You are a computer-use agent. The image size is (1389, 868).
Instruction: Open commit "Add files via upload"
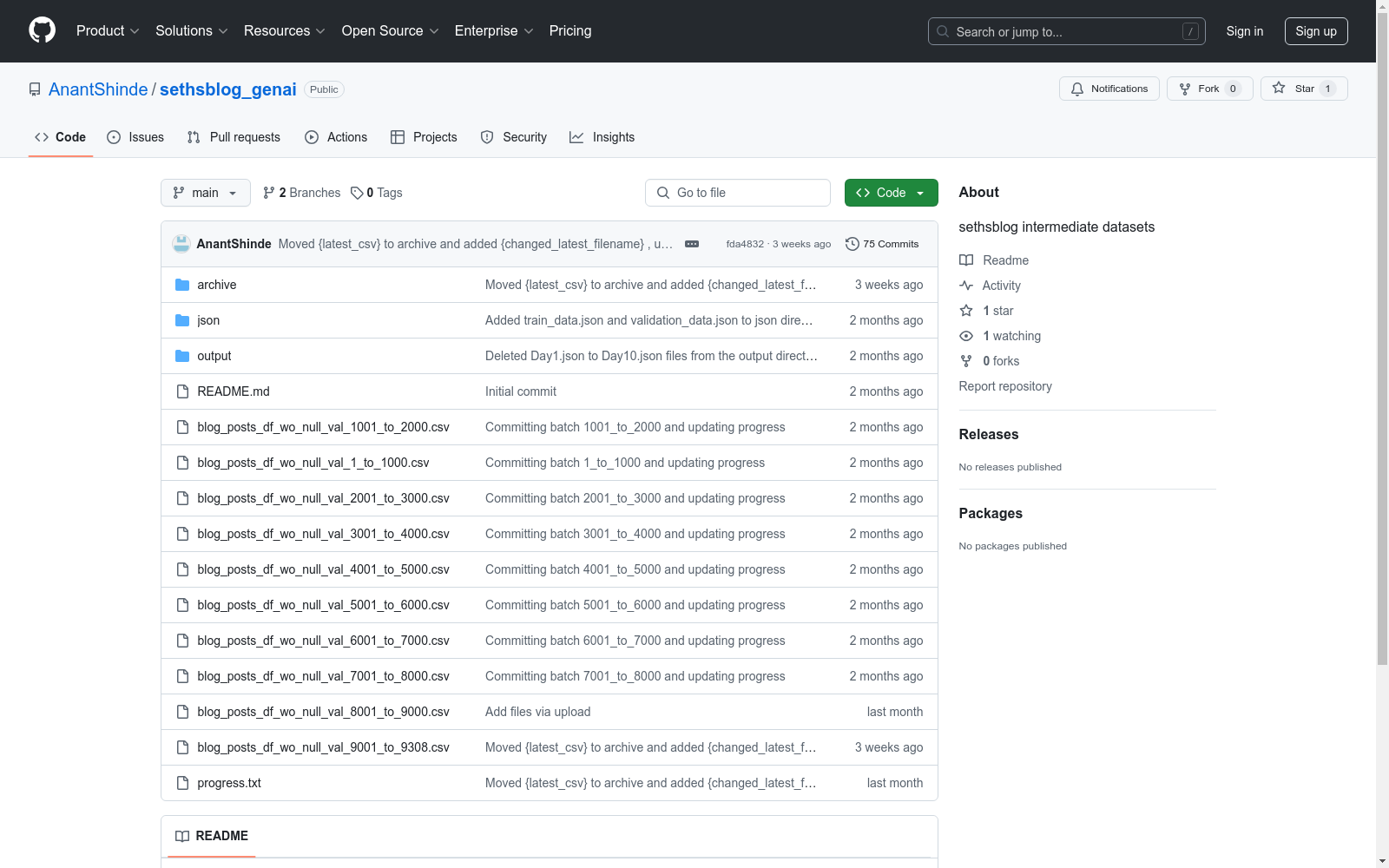538,712
